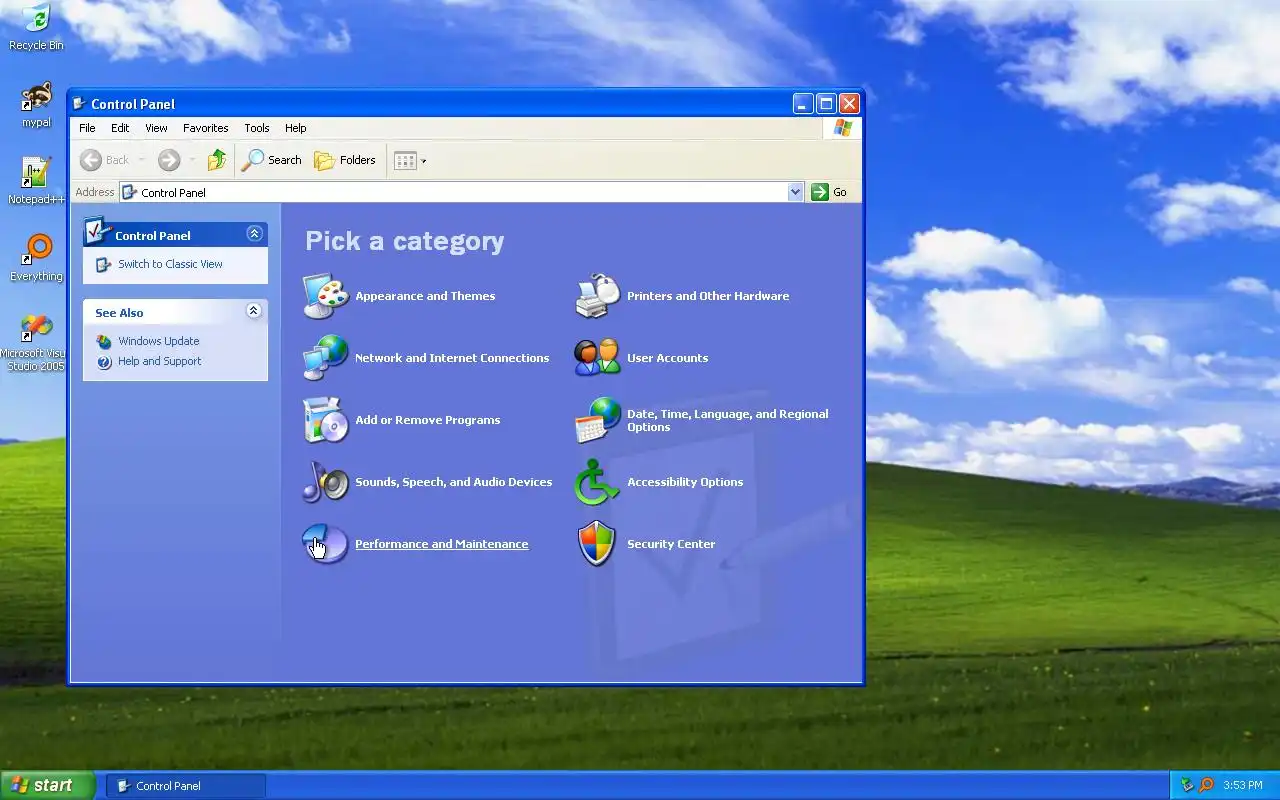Click the Back toolbar button

click(104, 160)
